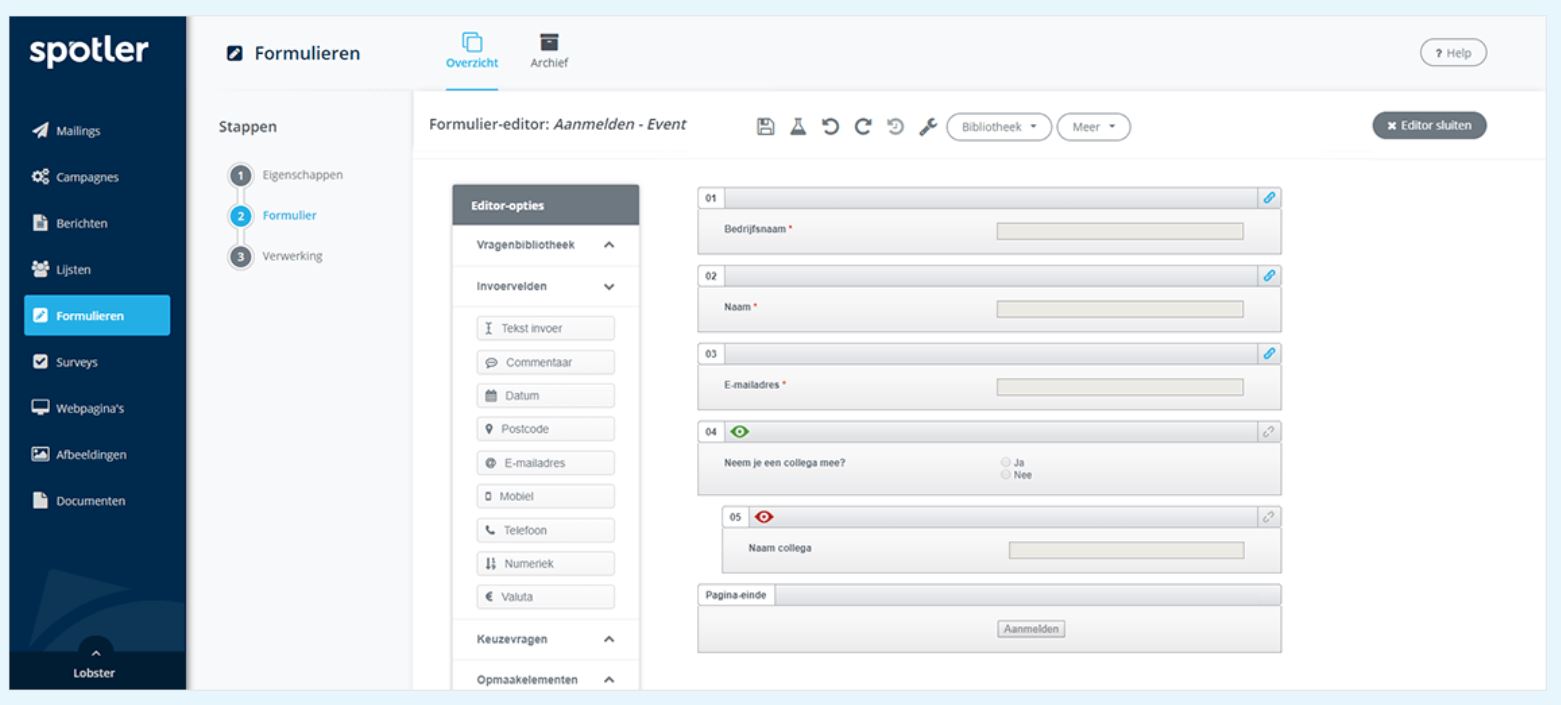The width and height of the screenshot is (1561, 705).
Task: Switch to the Archief tab
Action: pos(549,51)
